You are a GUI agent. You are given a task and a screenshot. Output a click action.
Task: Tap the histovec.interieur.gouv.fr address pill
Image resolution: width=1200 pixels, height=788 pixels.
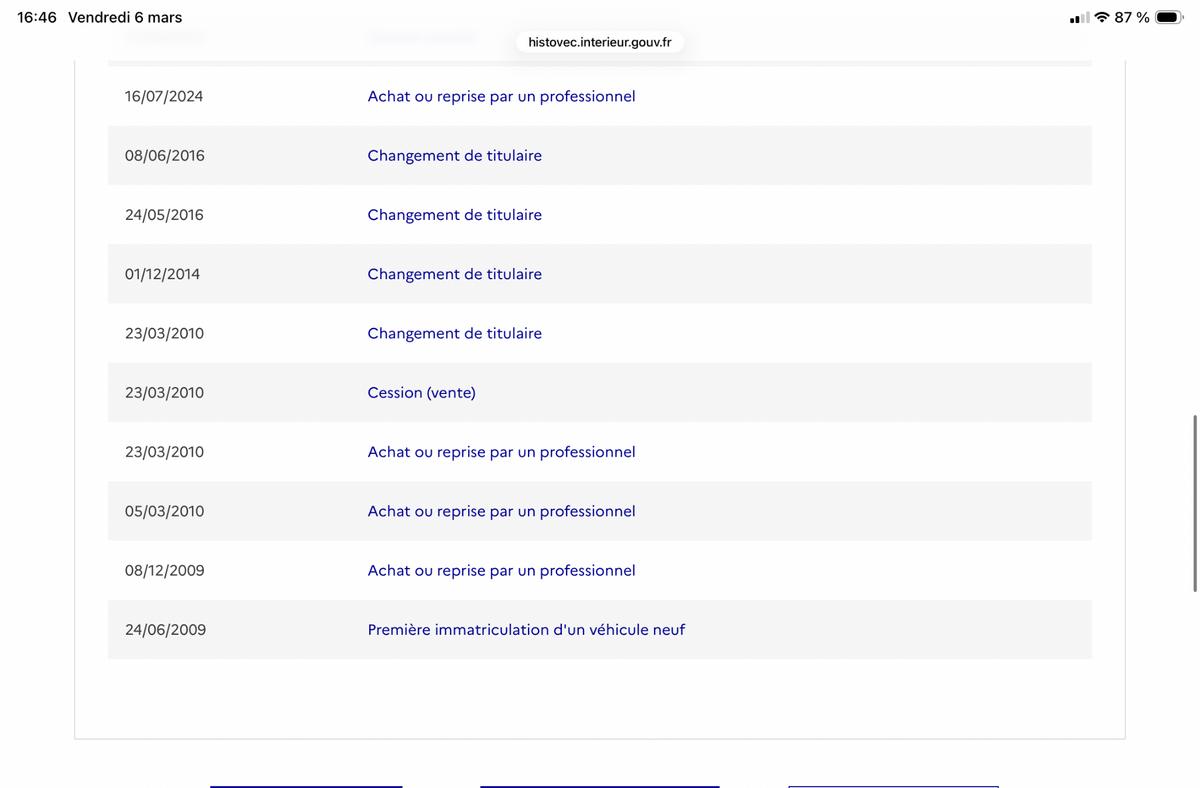(x=600, y=43)
